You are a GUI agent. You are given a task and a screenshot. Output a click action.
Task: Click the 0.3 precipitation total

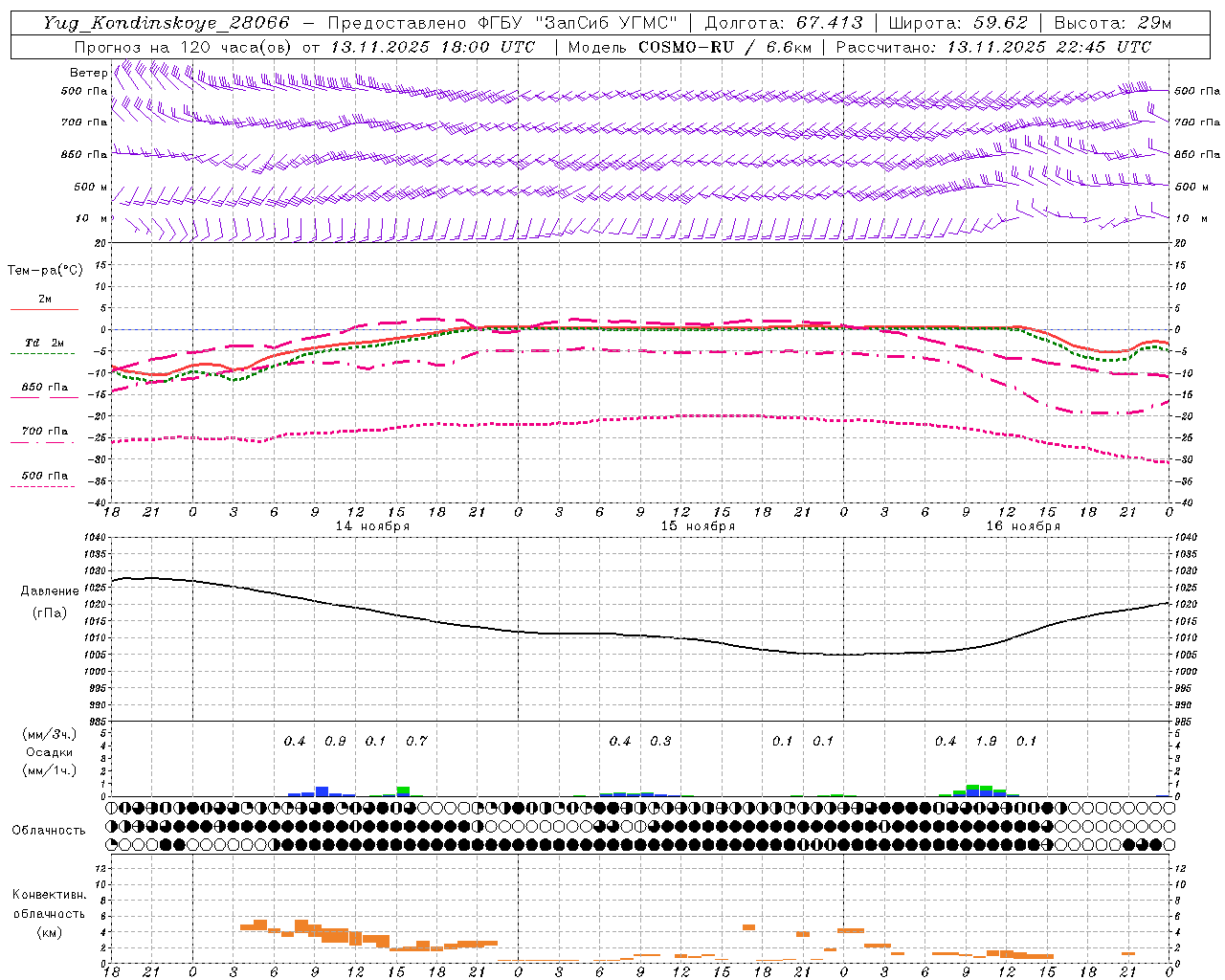point(660,741)
